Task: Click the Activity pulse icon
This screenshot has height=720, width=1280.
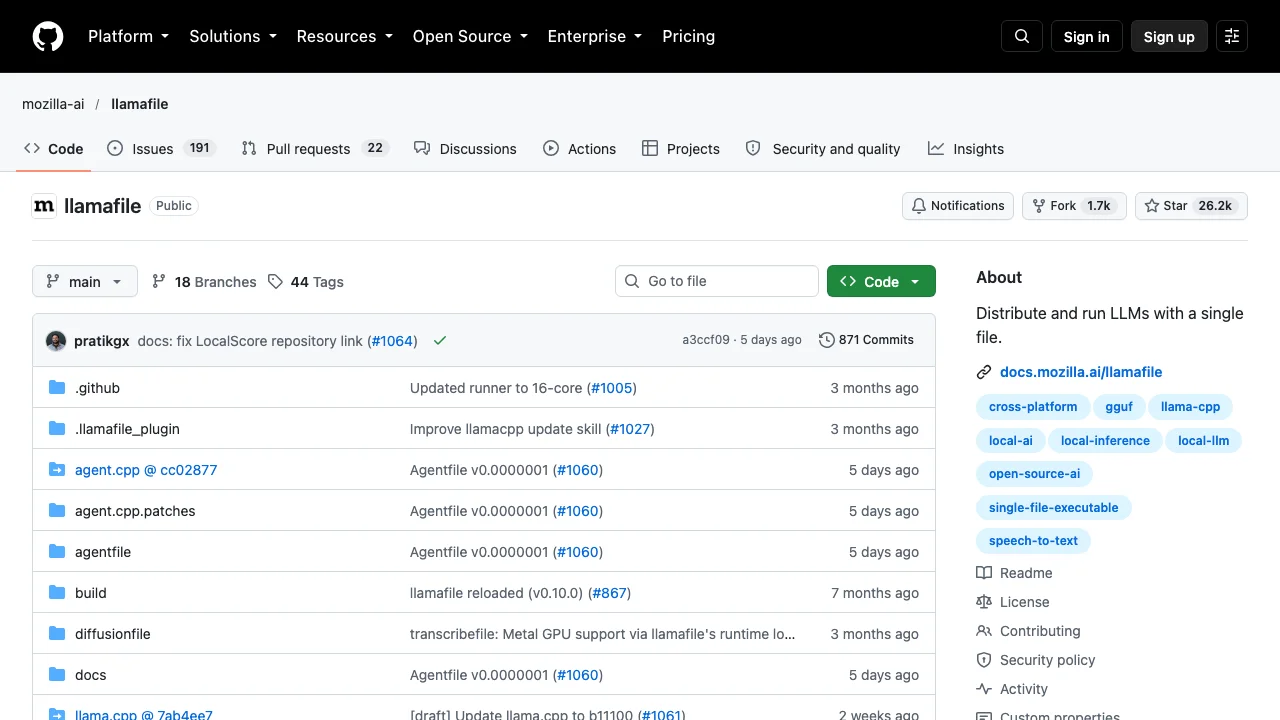Action: [984, 689]
